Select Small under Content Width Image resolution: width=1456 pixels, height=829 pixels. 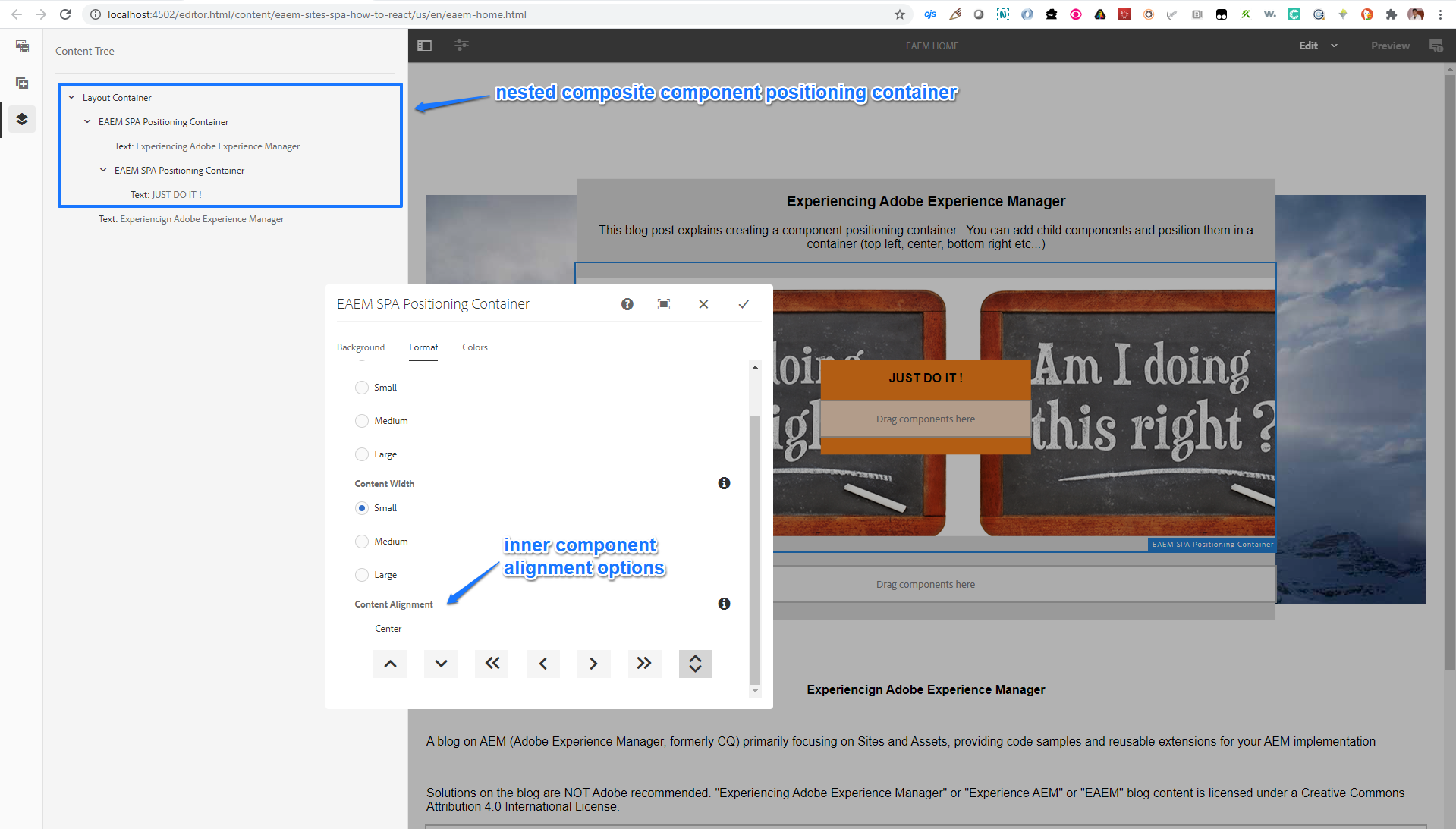(x=362, y=508)
